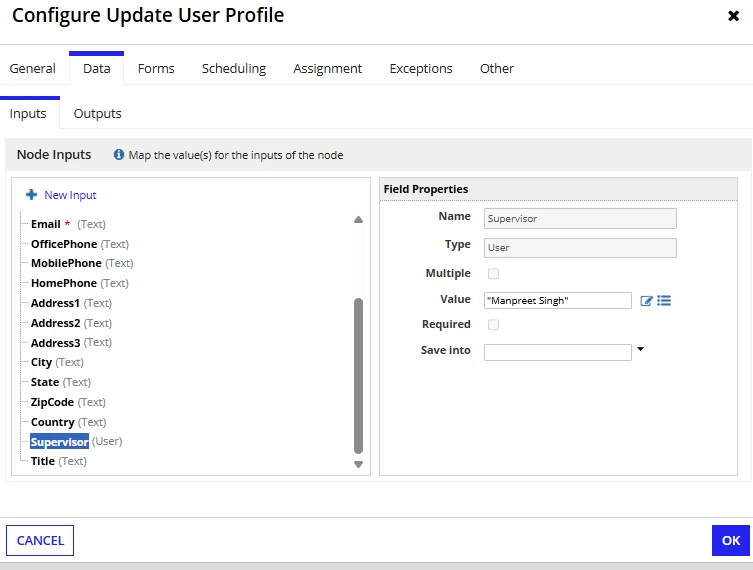Viewport: 753px width, 570px height.
Task: Select the Country input row
Action: click(69, 422)
